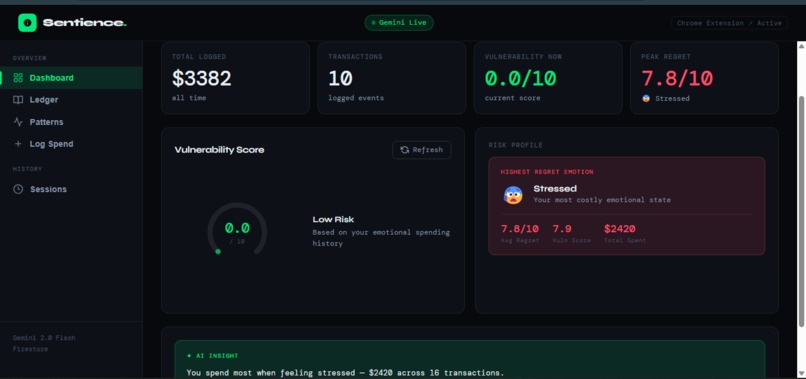
Task: Click the green dot on the gauge
Action: click(218, 251)
